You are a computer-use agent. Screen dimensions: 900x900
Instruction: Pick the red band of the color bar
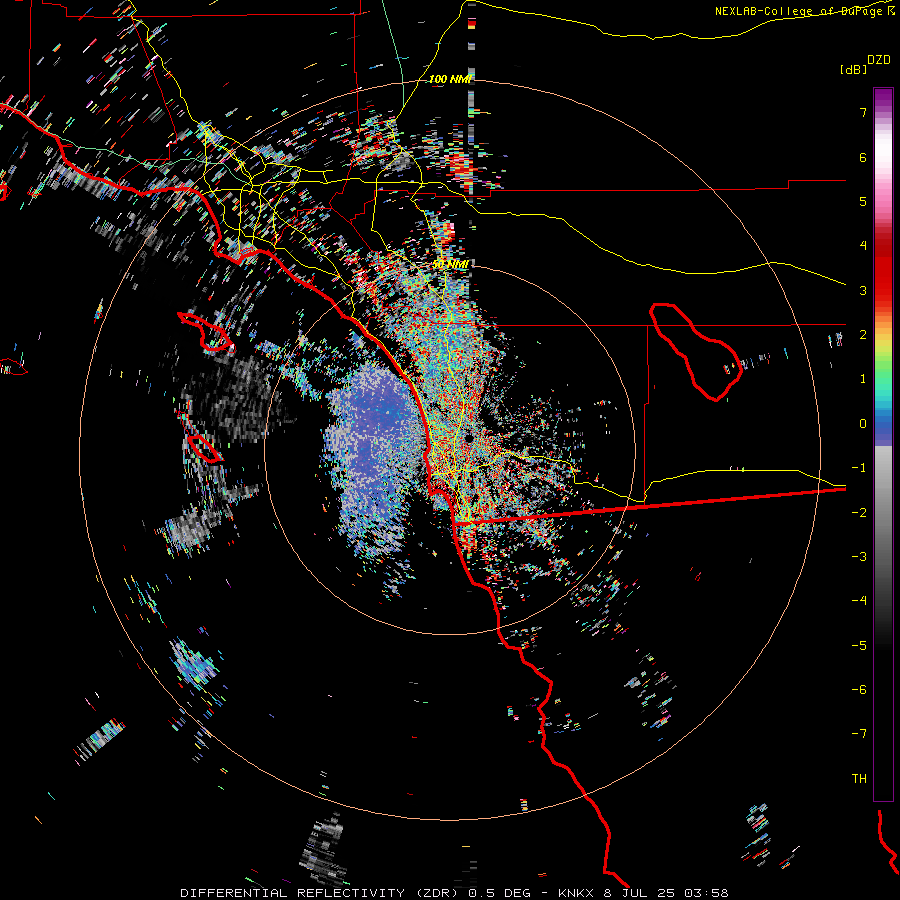[x=883, y=276]
